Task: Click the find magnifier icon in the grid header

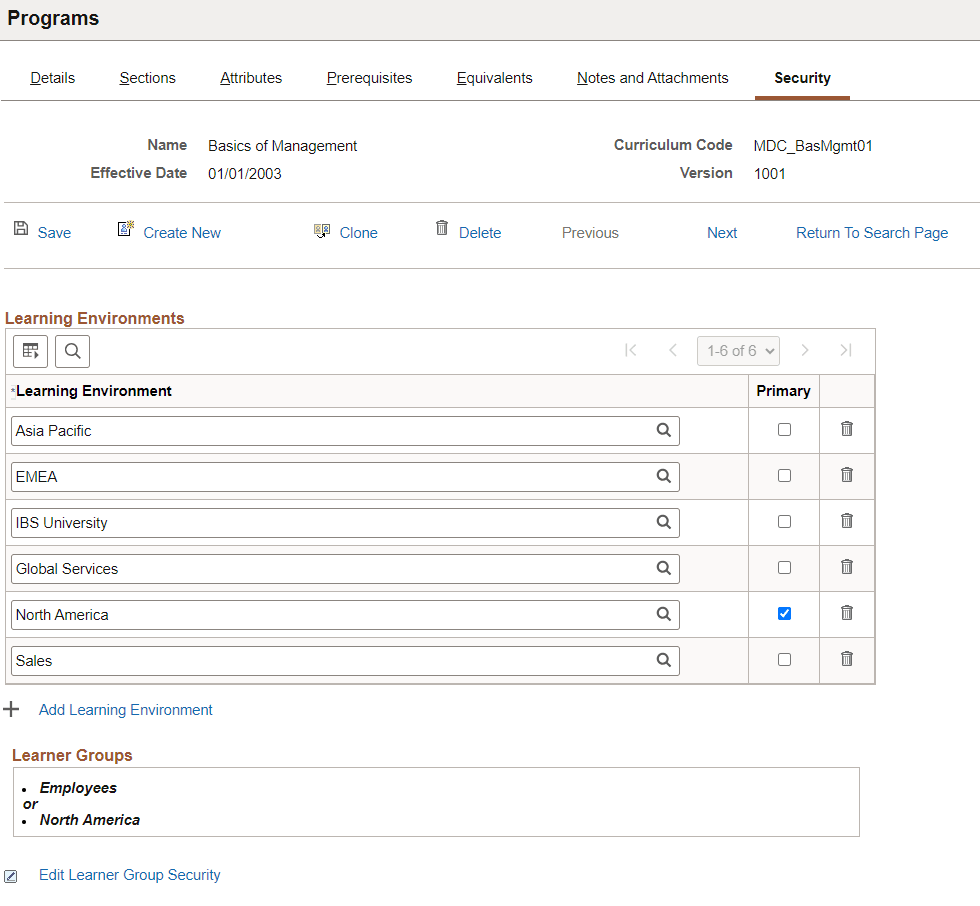Action: coord(71,351)
